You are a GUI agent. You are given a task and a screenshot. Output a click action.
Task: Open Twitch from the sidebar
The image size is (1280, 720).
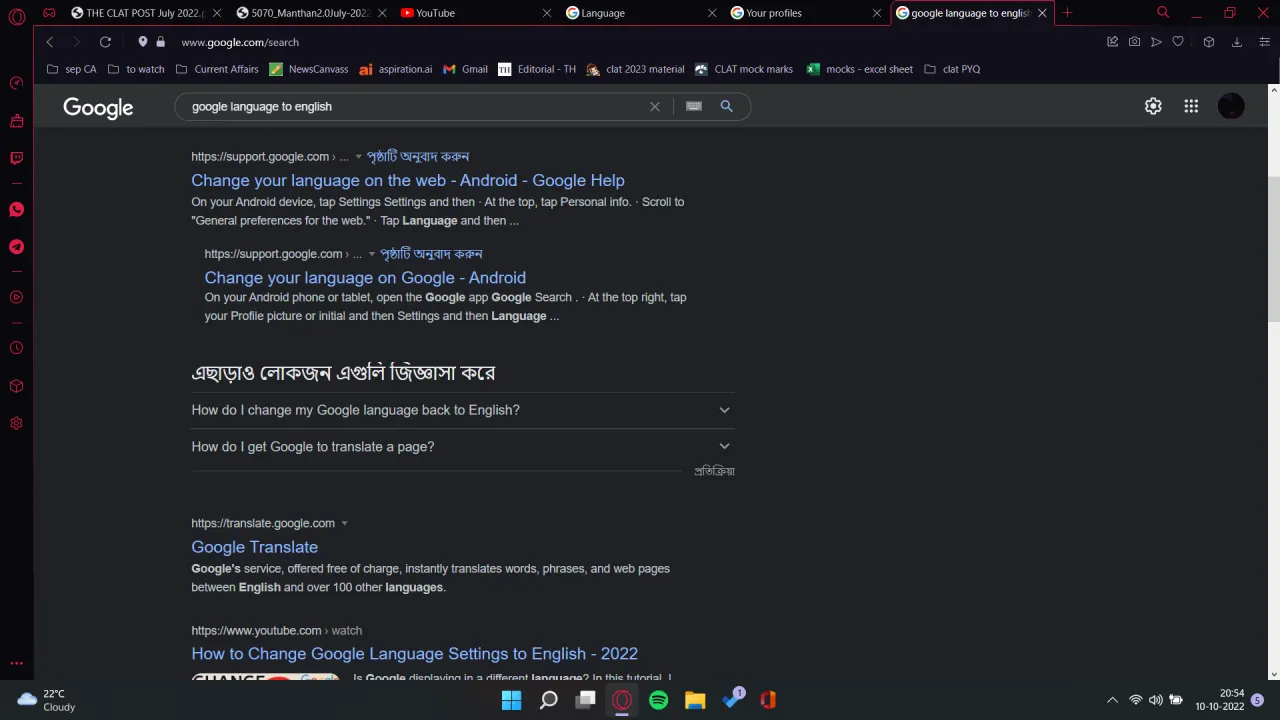(16, 157)
